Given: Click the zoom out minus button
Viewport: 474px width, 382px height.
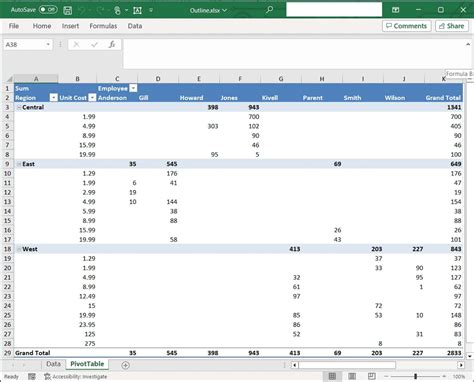Looking at the screenshot, I should click(x=386, y=377).
